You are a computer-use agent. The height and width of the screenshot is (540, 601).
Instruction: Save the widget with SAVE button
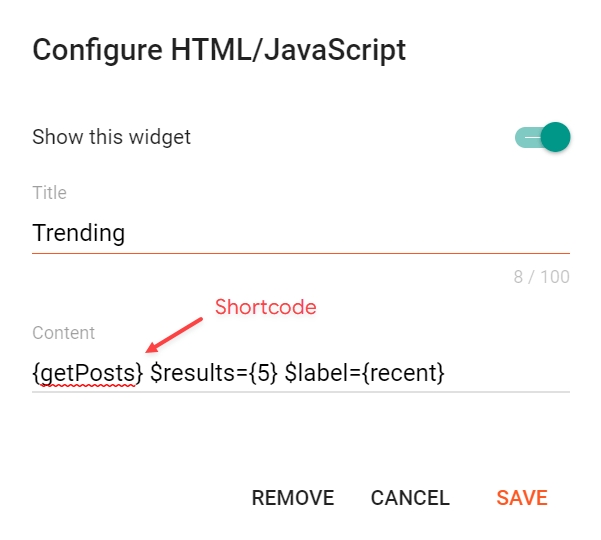(x=521, y=498)
